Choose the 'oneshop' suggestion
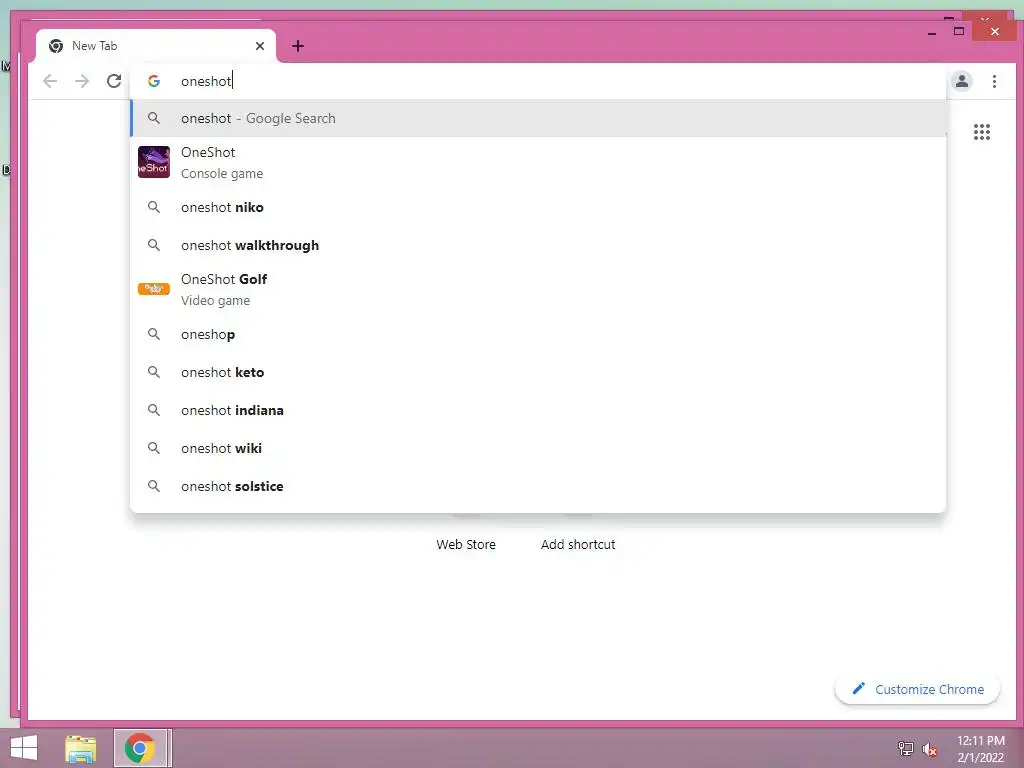This screenshot has width=1024, height=768. pyautogui.click(x=538, y=334)
